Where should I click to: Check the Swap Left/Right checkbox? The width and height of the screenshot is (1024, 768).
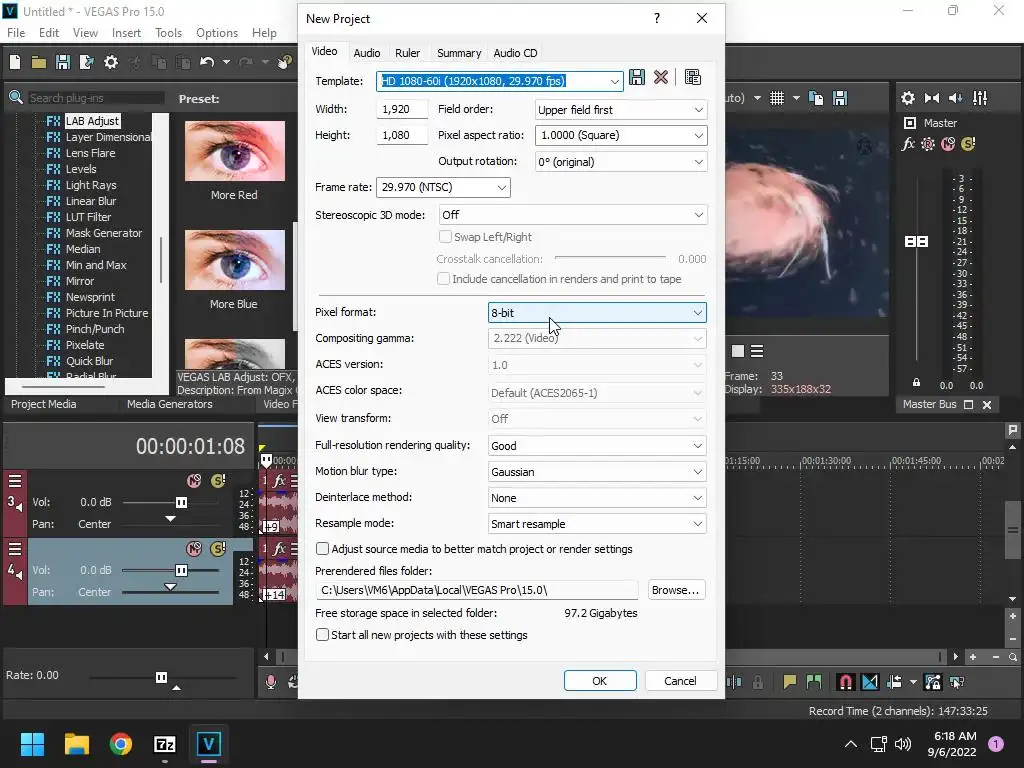click(445, 236)
